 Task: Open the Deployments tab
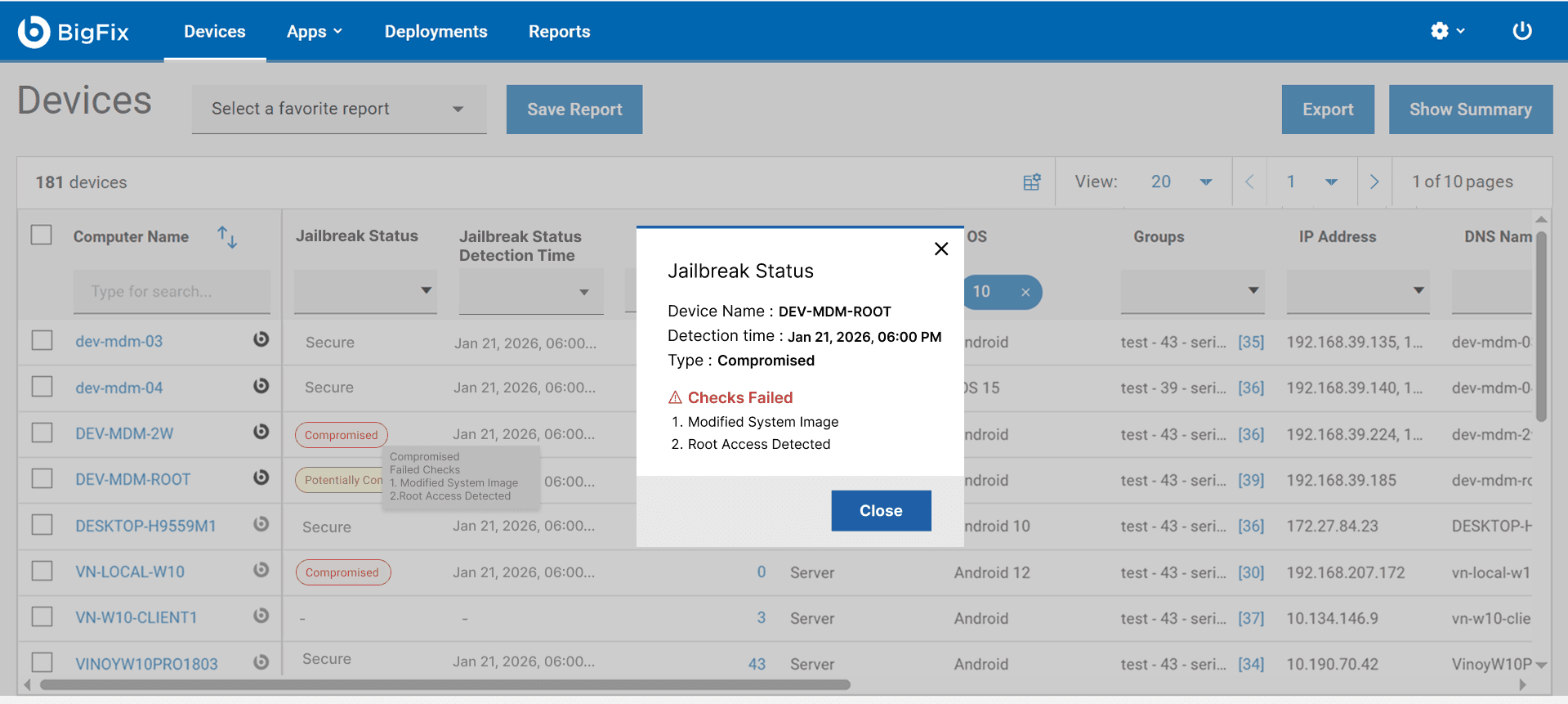(436, 32)
